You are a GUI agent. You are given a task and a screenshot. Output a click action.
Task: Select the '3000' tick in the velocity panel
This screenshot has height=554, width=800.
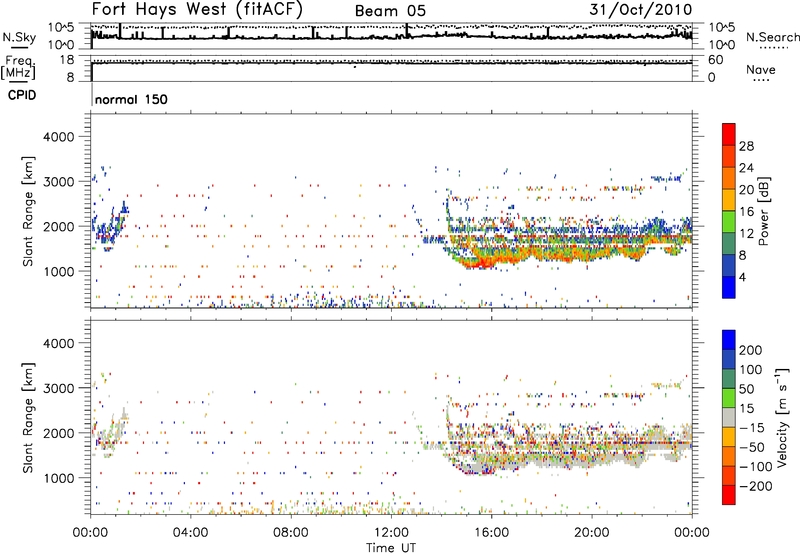pyautogui.click(x=58, y=388)
